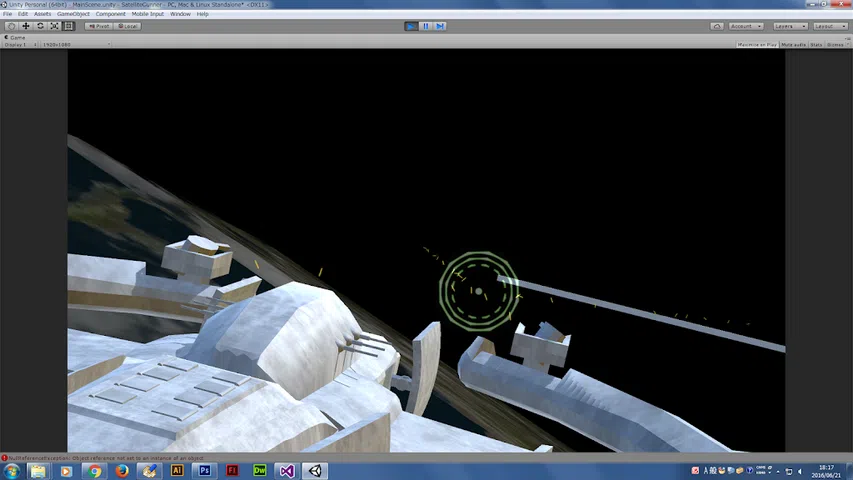
Task: Click the volume speaker tray icon
Action: [800, 471]
